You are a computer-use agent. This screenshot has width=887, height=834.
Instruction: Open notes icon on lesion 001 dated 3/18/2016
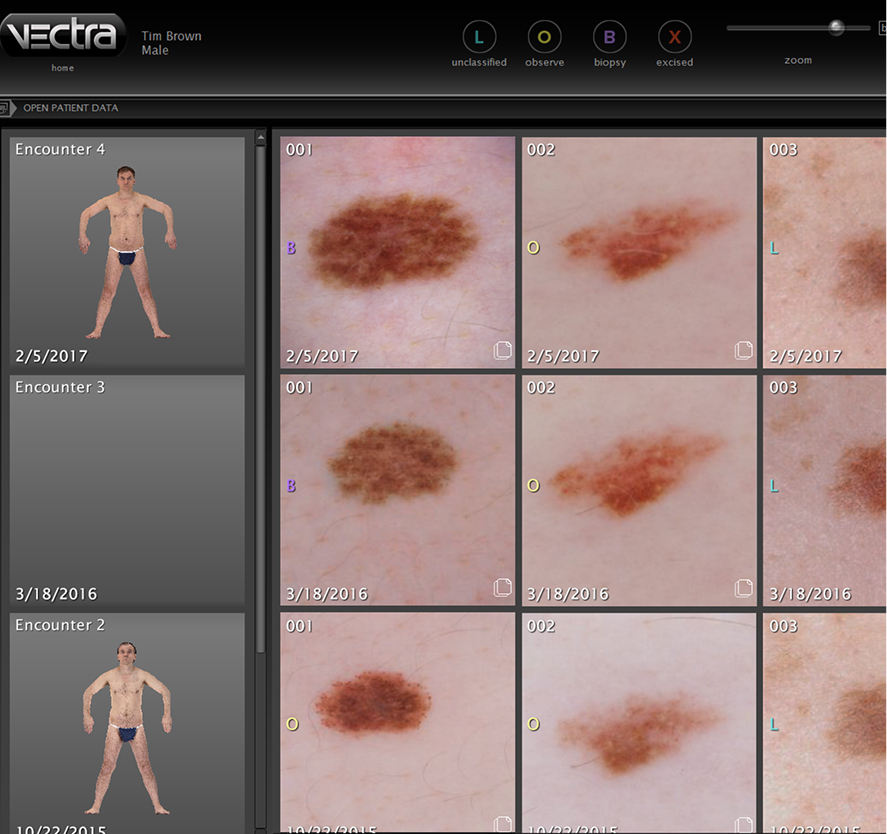click(502, 588)
